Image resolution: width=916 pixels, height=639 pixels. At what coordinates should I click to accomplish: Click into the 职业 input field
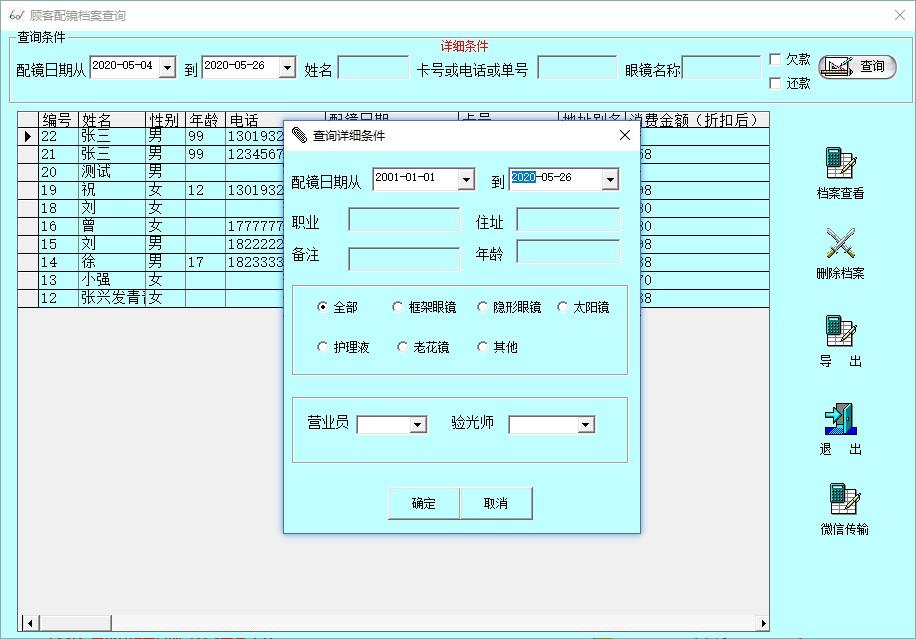[x=403, y=220]
